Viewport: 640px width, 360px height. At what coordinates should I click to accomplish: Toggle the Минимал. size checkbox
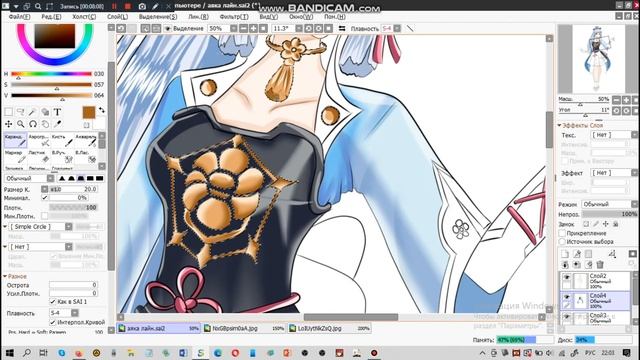(44, 198)
